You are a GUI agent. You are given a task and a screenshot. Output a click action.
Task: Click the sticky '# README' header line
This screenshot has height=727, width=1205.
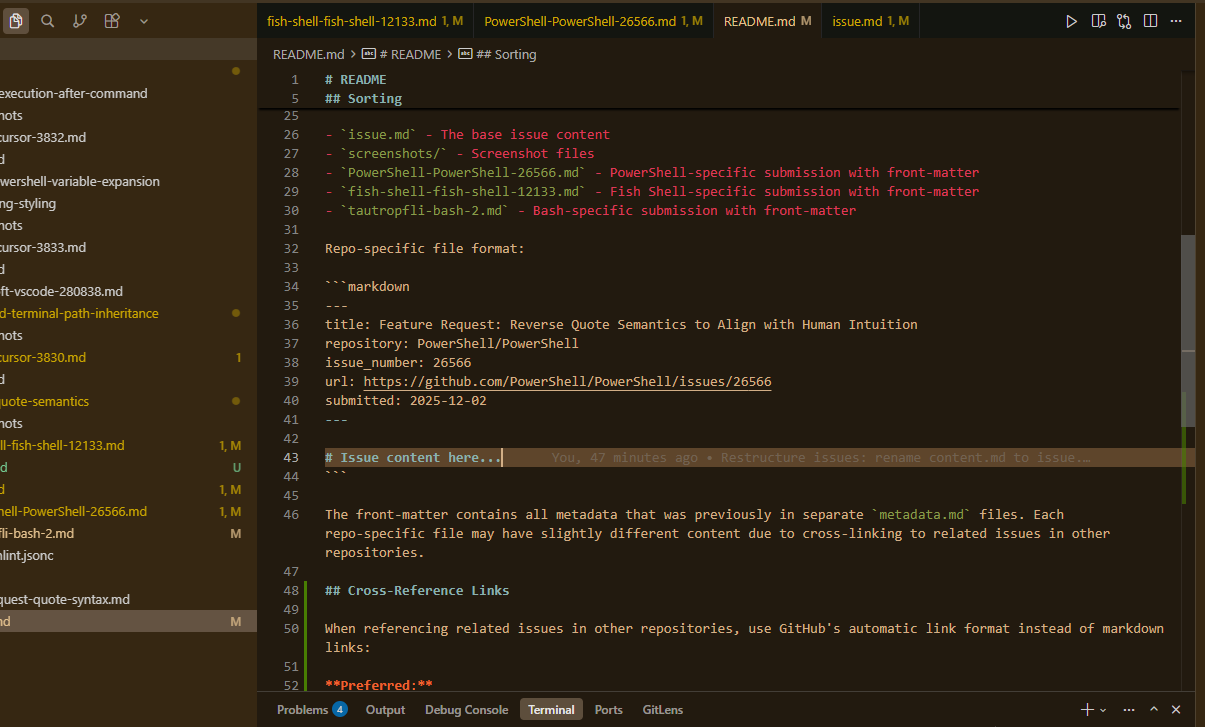coord(355,79)
